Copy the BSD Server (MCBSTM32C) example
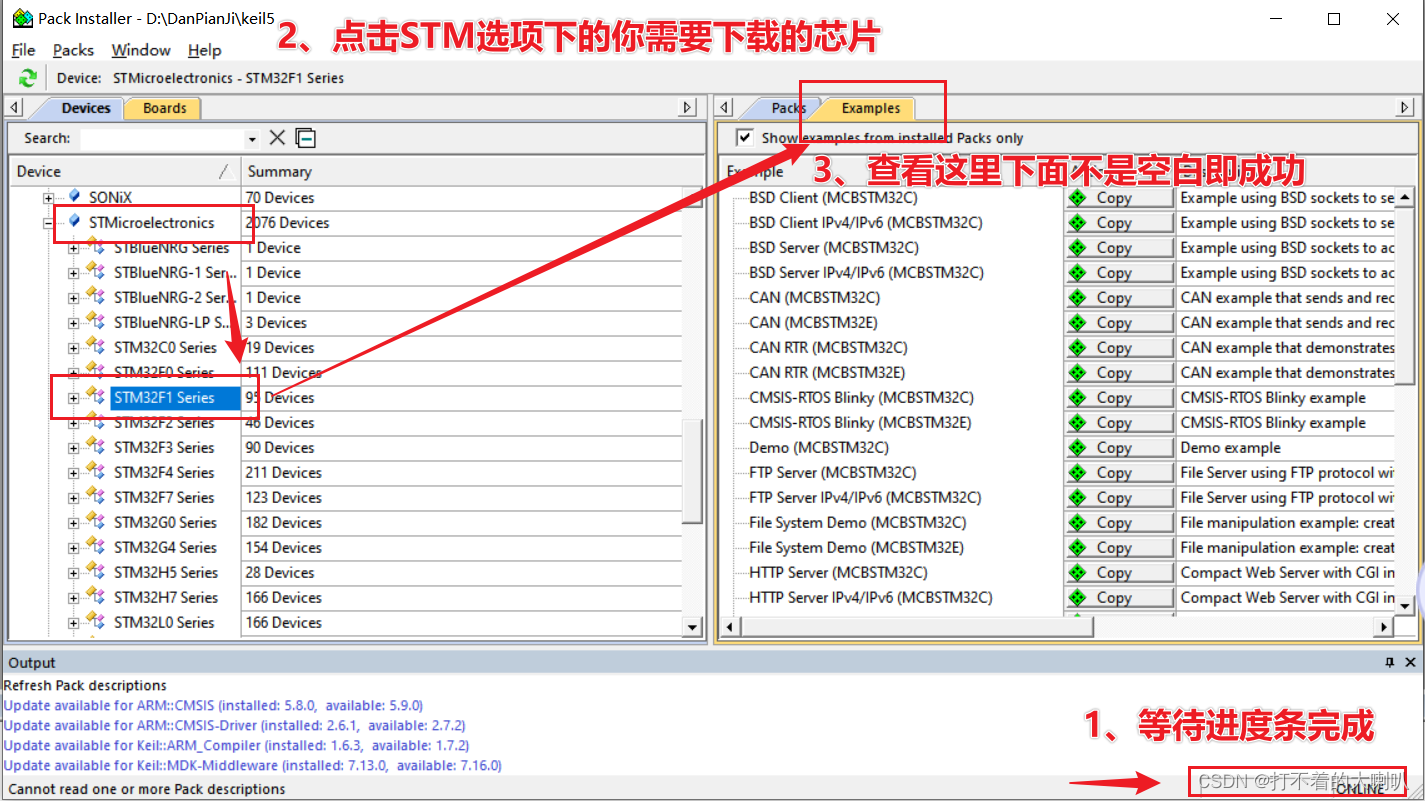 pyautogui.click(x=1119, y=248)
